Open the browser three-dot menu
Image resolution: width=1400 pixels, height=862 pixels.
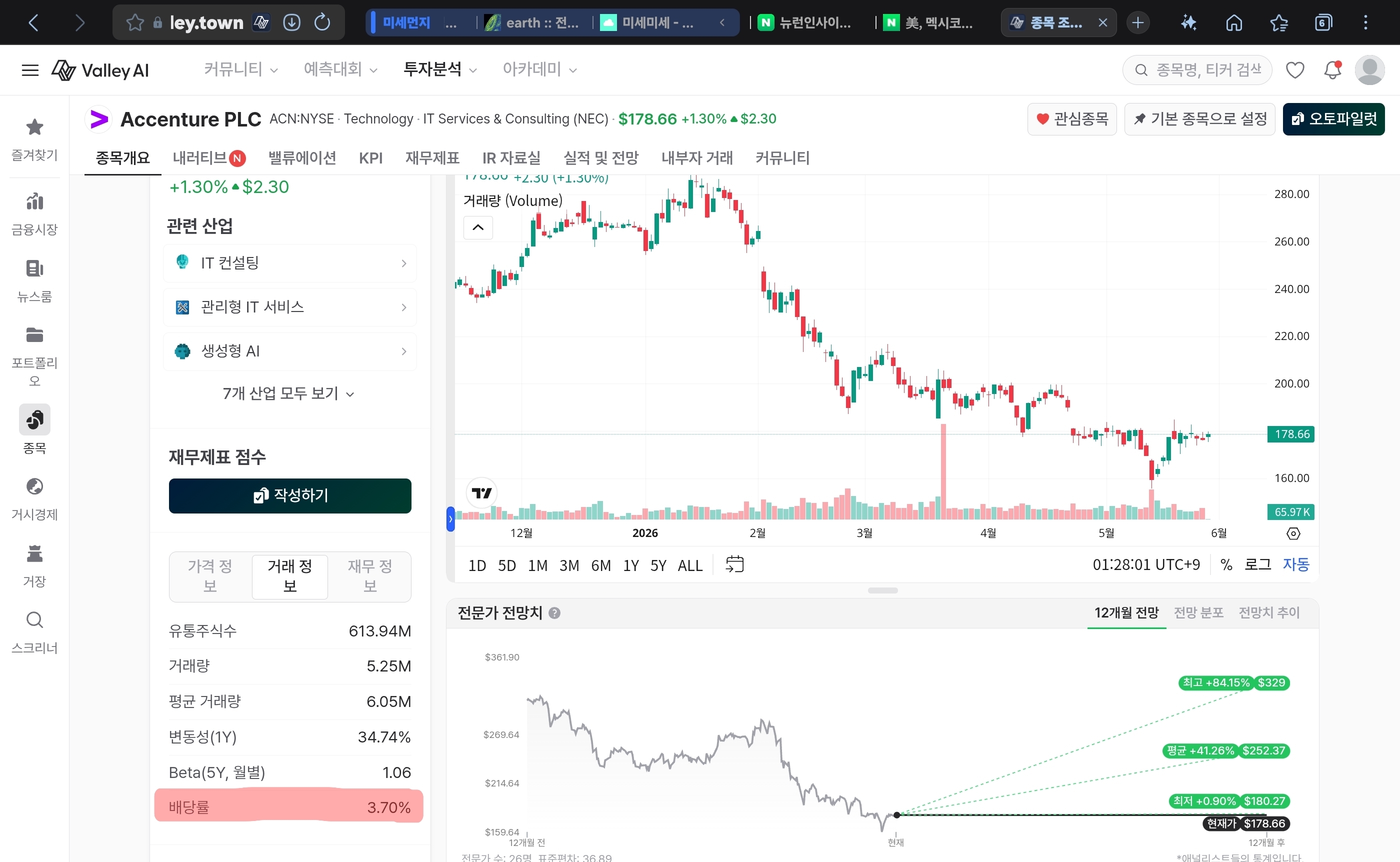(1366, 23)
